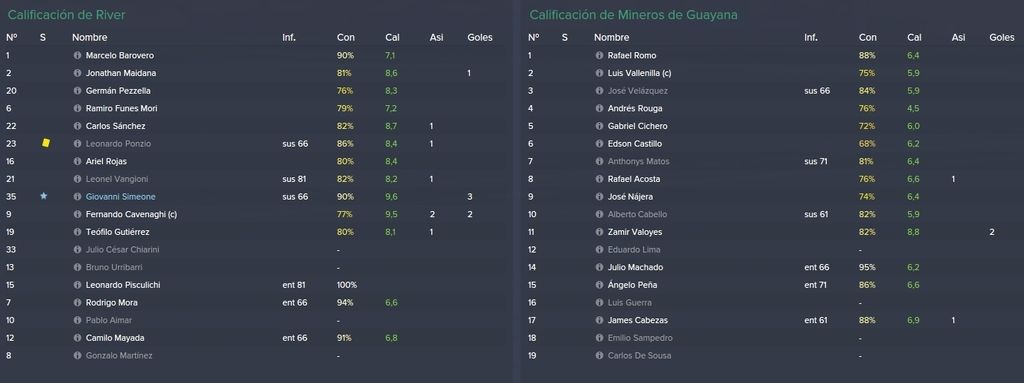The image size is (1024, 383).
Task: Click star icon on Giovanni Simeone row
Action: pyautogui.click(x=44, y=196)
